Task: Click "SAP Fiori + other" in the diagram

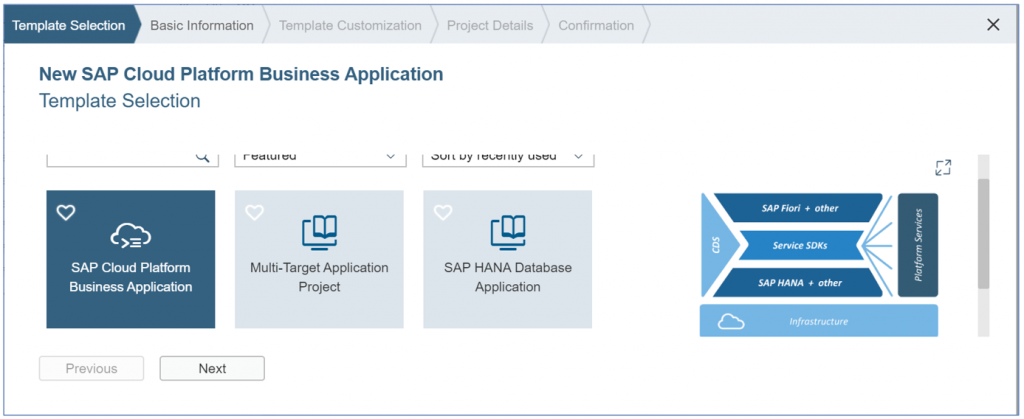Action: tap(799, 208)
